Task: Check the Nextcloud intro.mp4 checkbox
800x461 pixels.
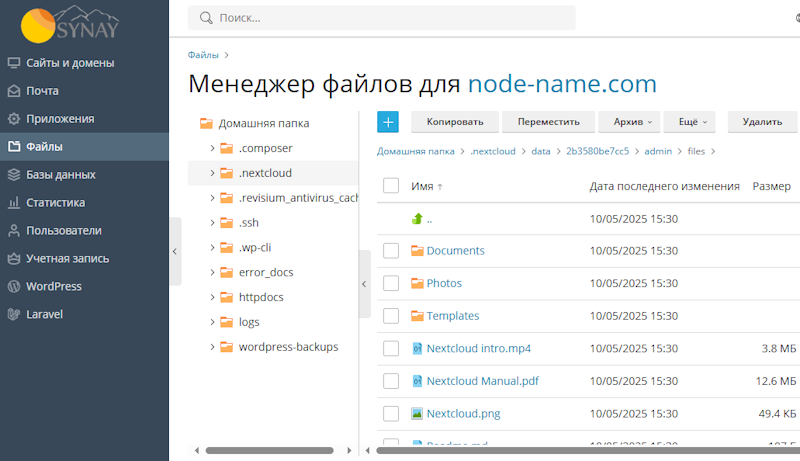Action: pos(391,348)
